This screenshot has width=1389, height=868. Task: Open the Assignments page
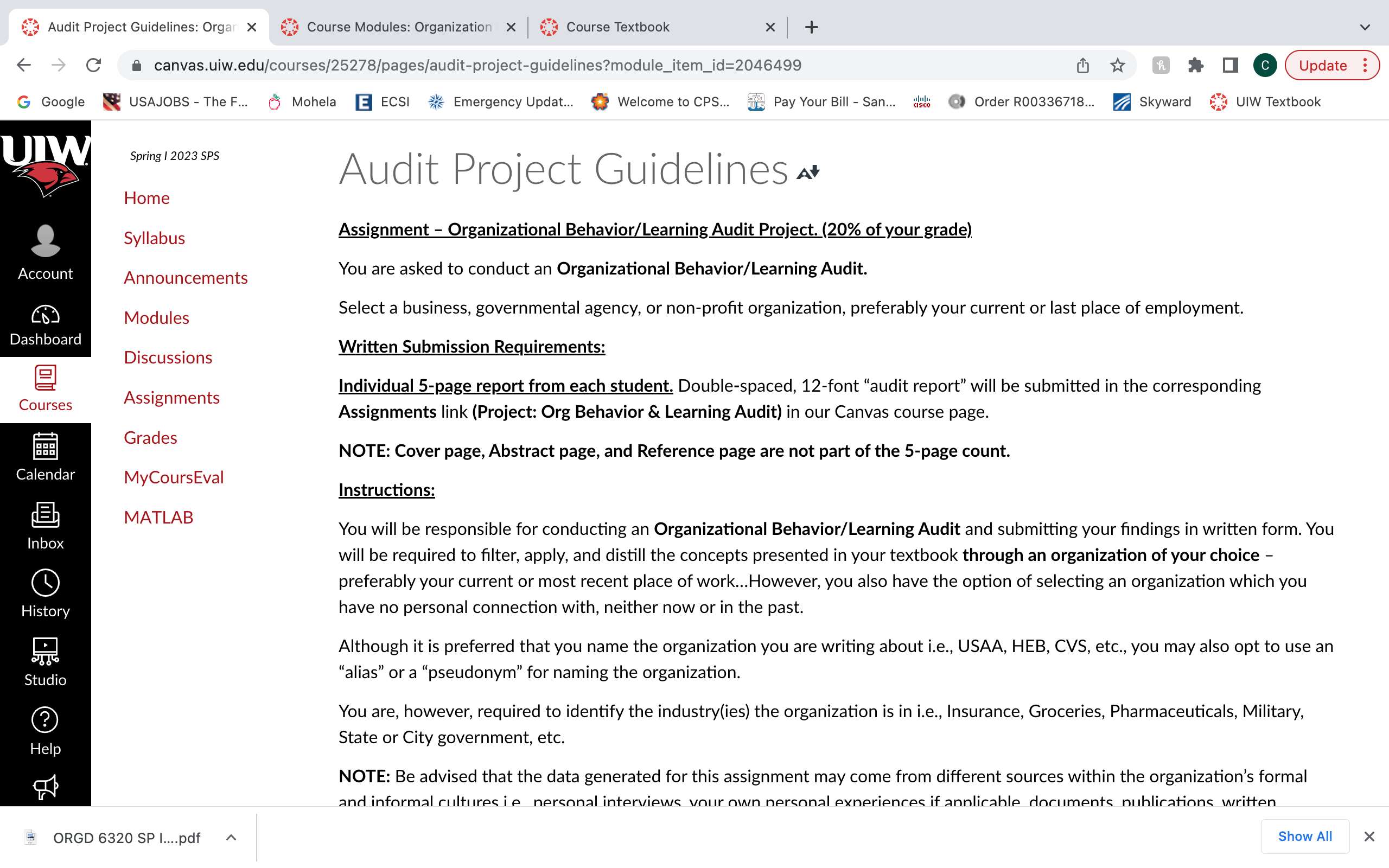point(172,398)
